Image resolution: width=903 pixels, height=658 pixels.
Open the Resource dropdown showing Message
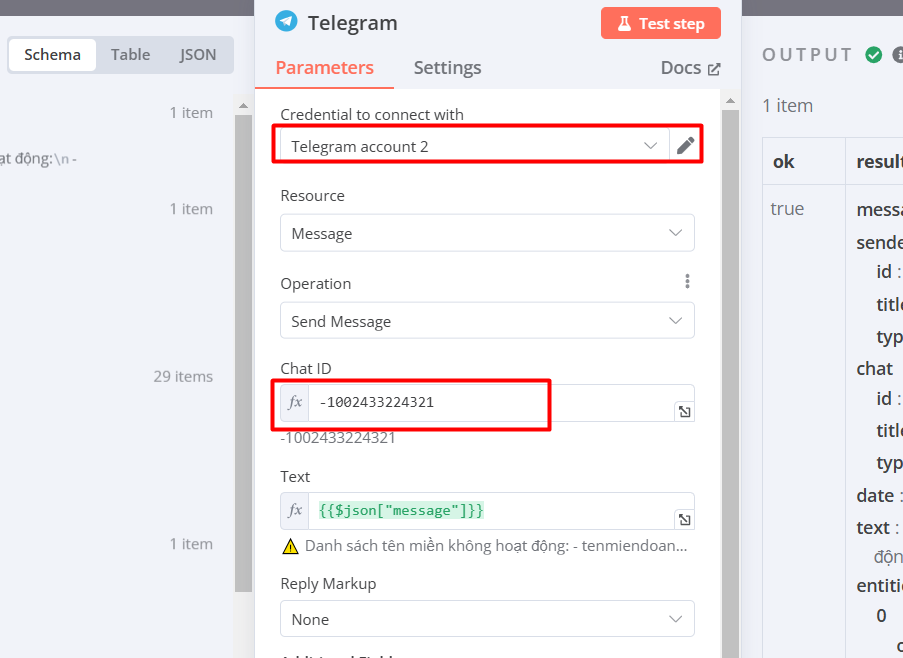(487, 233)
